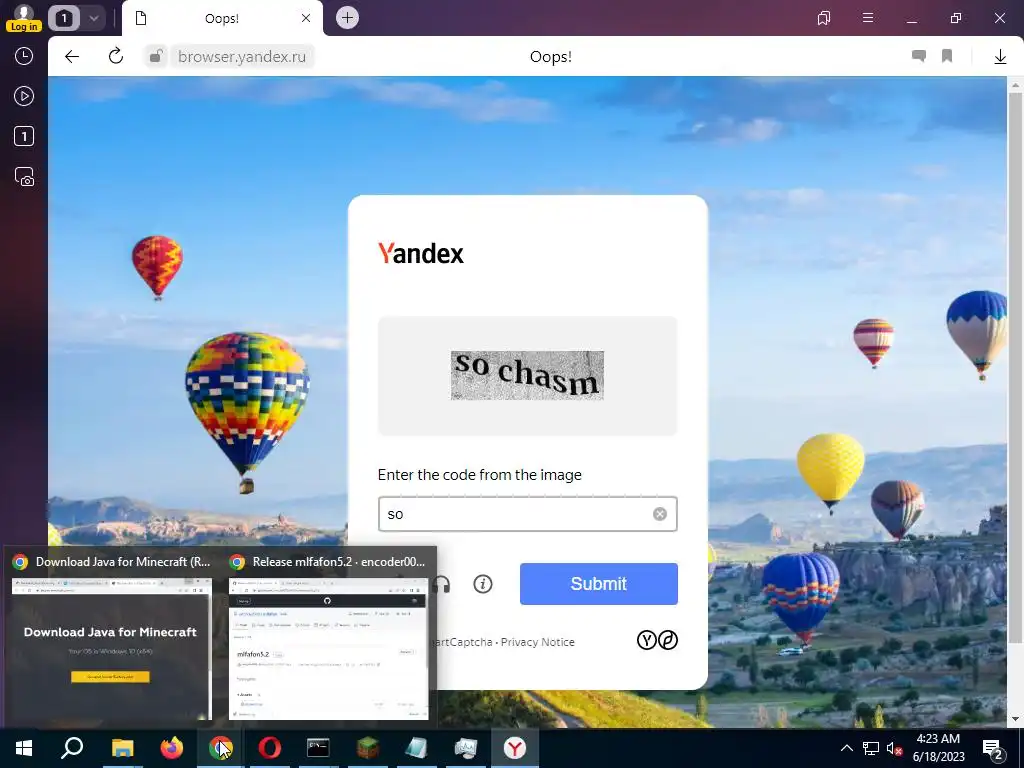1024x768 pixels.
Task: Open captcha info icon
Action: pyautogui.click(x=483, y=584)
